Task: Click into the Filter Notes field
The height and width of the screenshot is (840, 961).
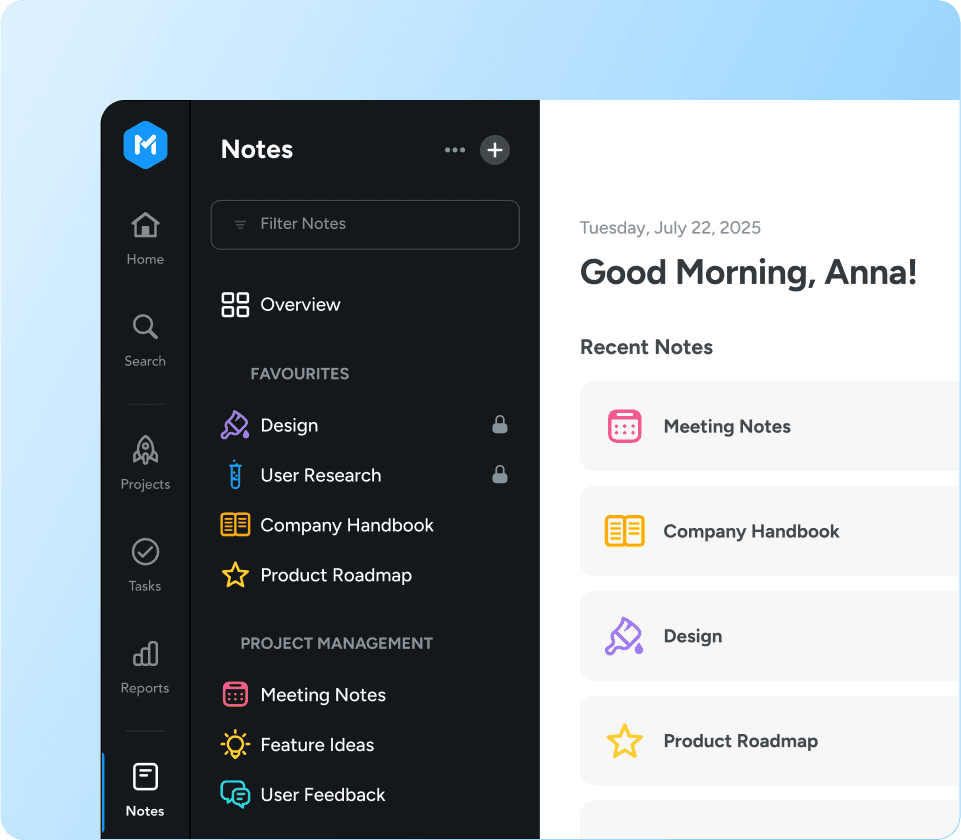Action: [x=365, y=224]
